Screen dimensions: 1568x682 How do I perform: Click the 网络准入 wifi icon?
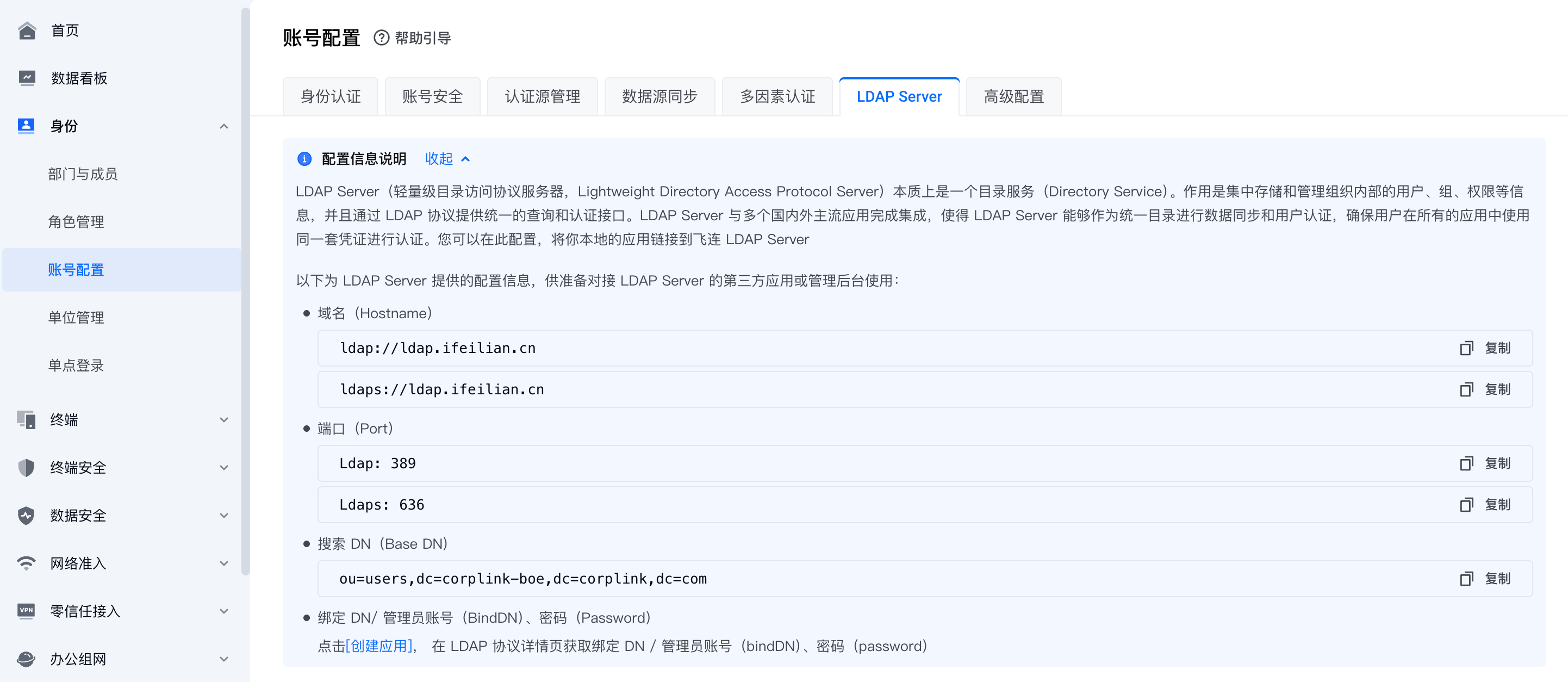tap(27, 563)
